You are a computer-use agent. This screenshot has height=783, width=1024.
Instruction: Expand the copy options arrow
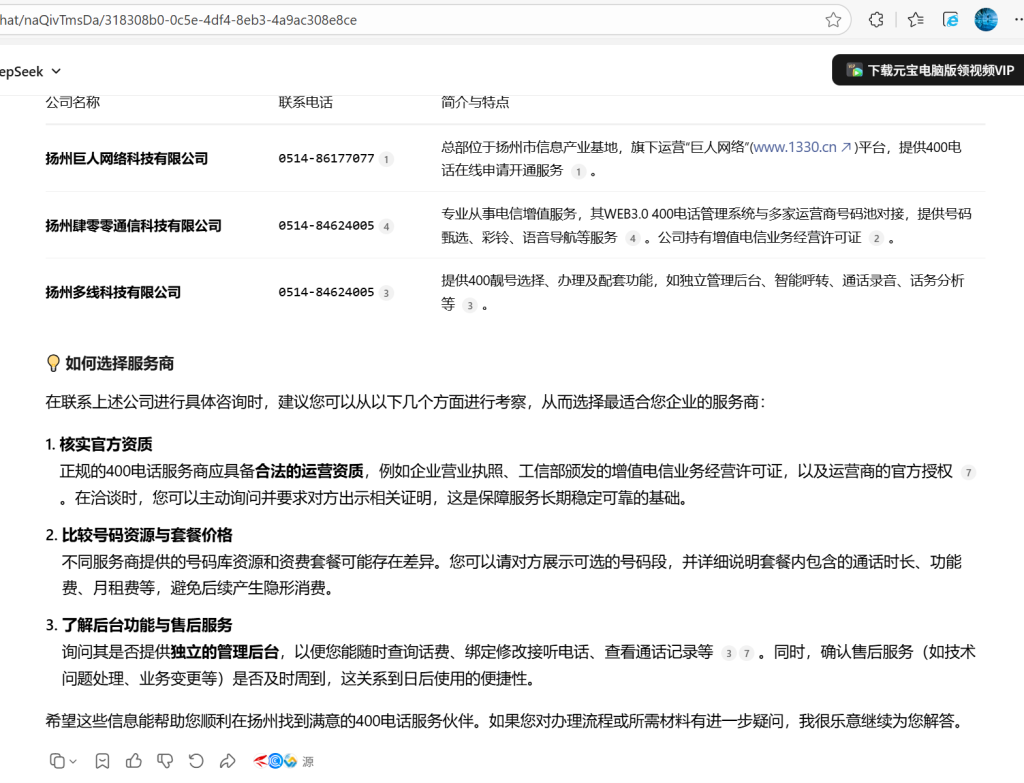coord(73,761)
